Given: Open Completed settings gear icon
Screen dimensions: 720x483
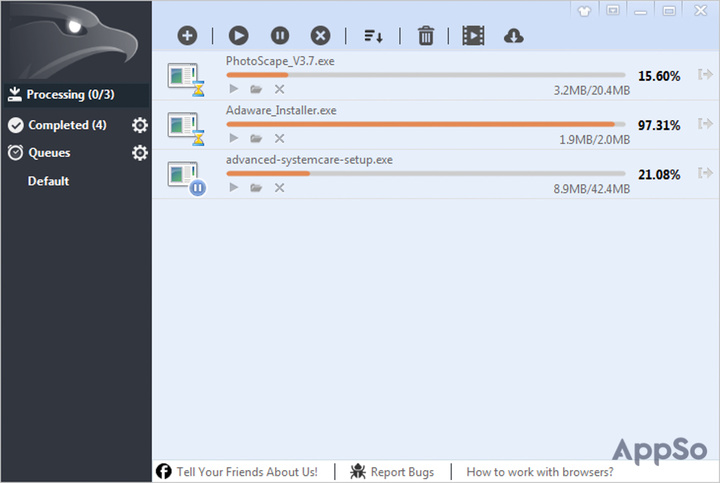Looking at the screenshot, I should (x=140, y=125).
